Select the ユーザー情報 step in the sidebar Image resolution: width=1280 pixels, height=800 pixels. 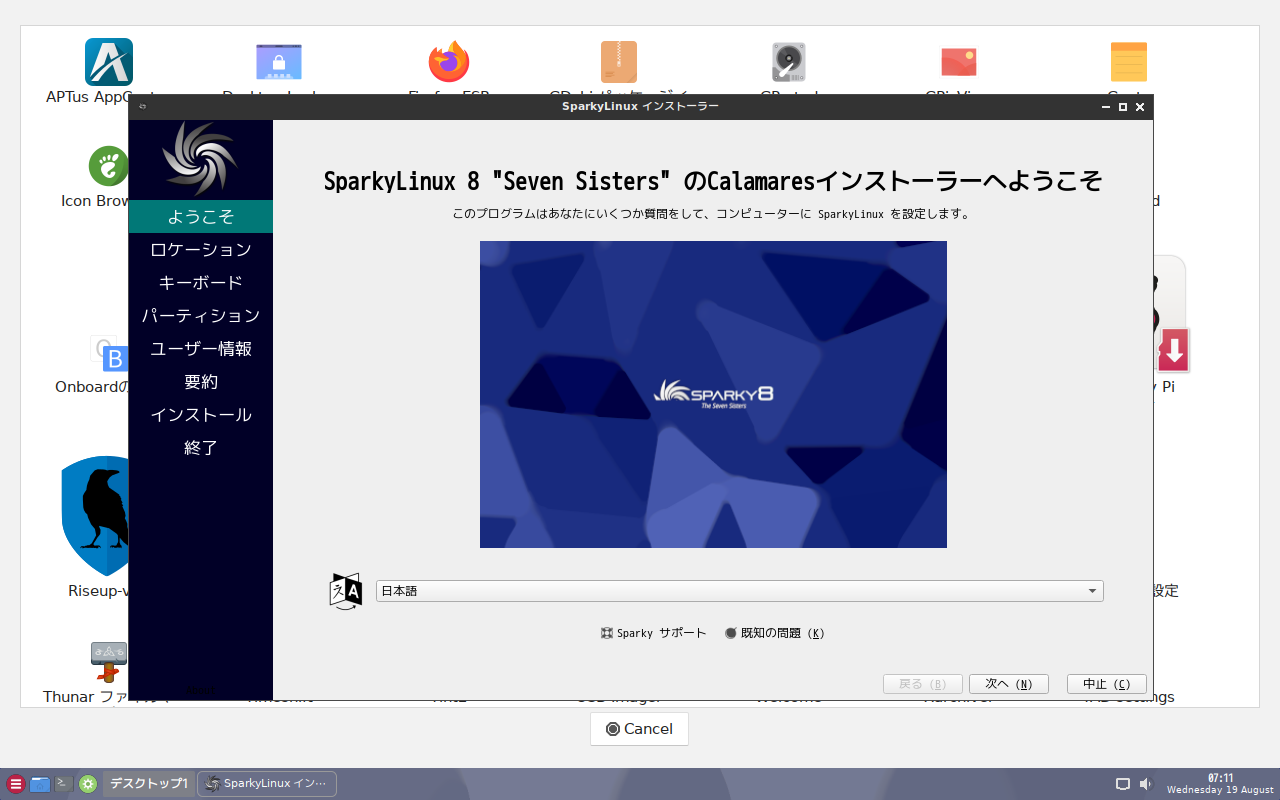click(201, 349)
